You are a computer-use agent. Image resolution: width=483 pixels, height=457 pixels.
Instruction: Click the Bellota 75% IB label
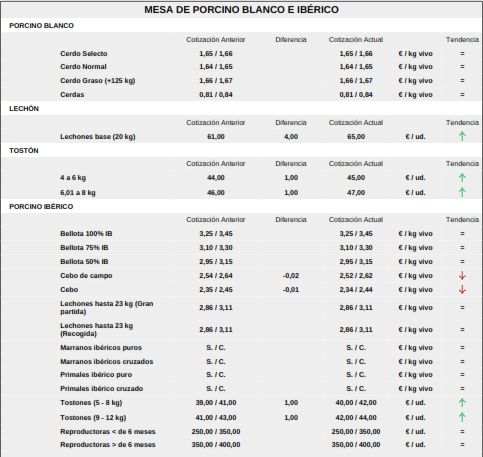[84, 248]
